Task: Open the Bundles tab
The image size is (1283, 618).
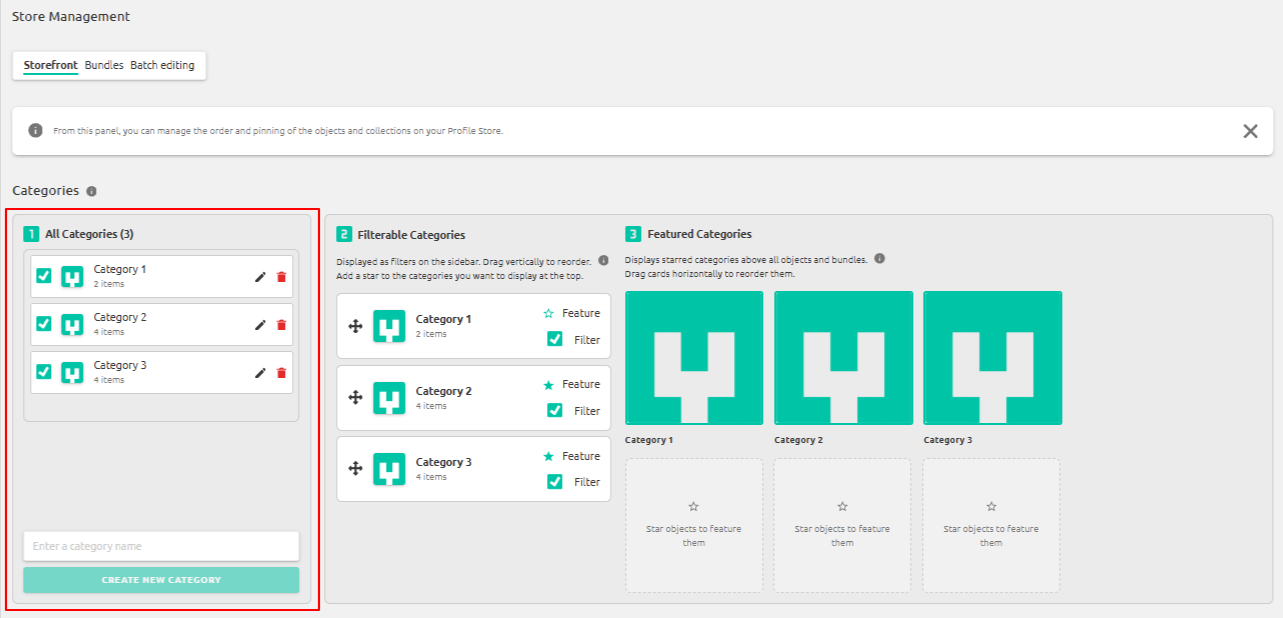Action: 104,65
